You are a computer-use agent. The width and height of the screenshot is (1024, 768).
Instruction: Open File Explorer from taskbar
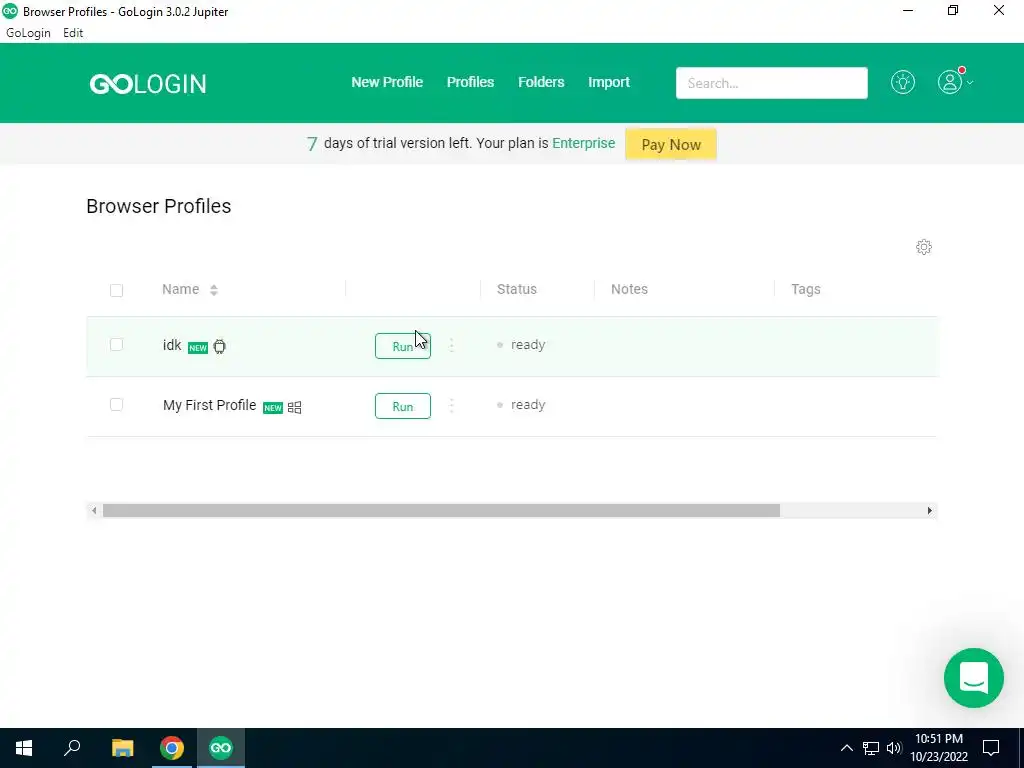[x=122, y=748]
